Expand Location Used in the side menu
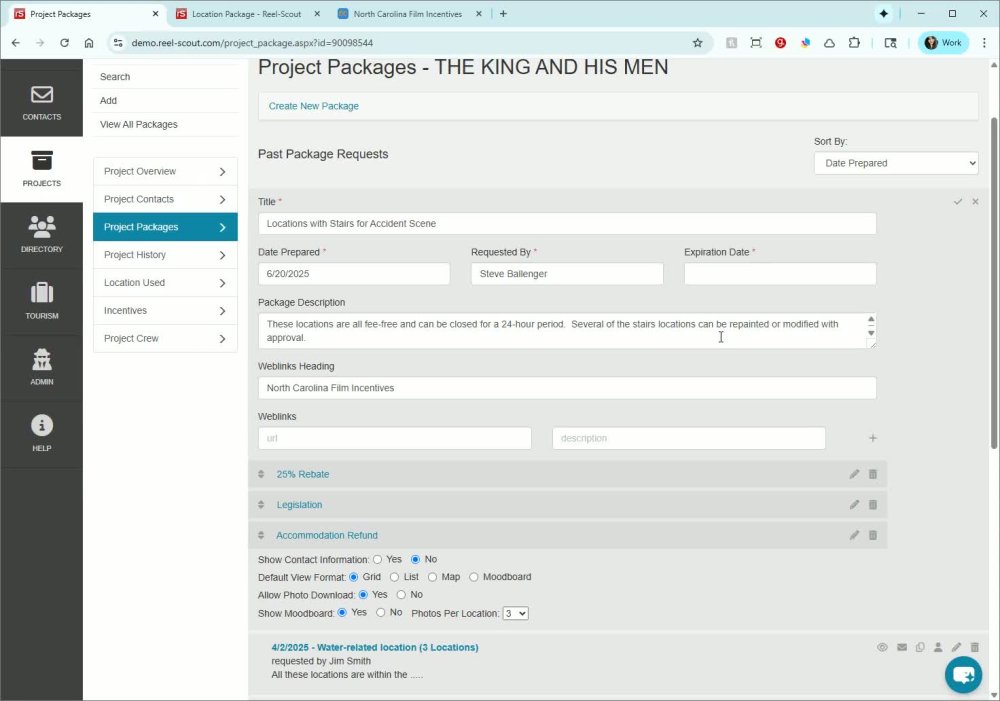1000x701 pixels. [165, 283]
